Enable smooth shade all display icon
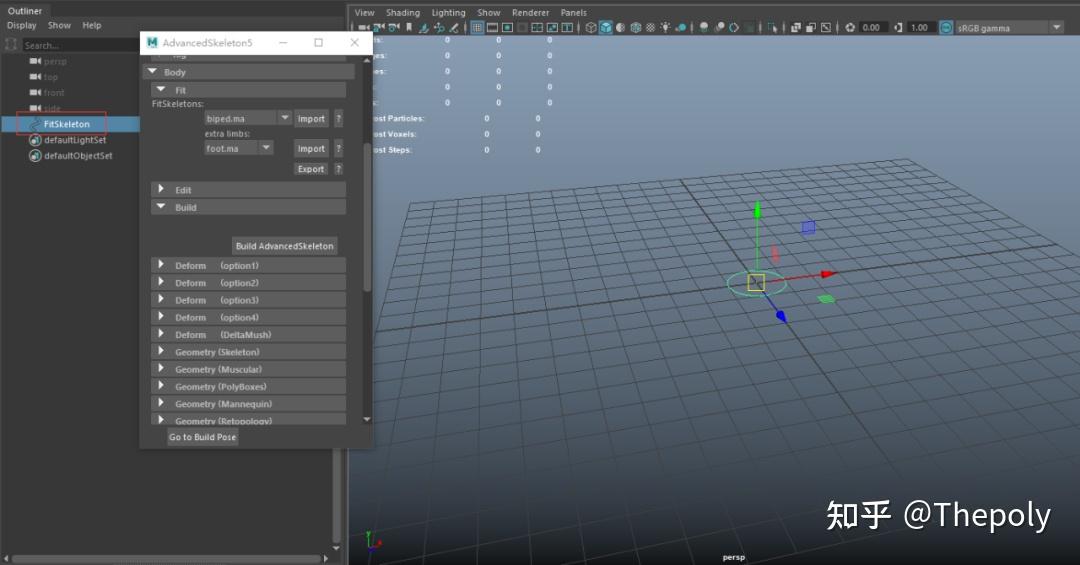This screenshot has height=565, width=1080. coord(606,28)
